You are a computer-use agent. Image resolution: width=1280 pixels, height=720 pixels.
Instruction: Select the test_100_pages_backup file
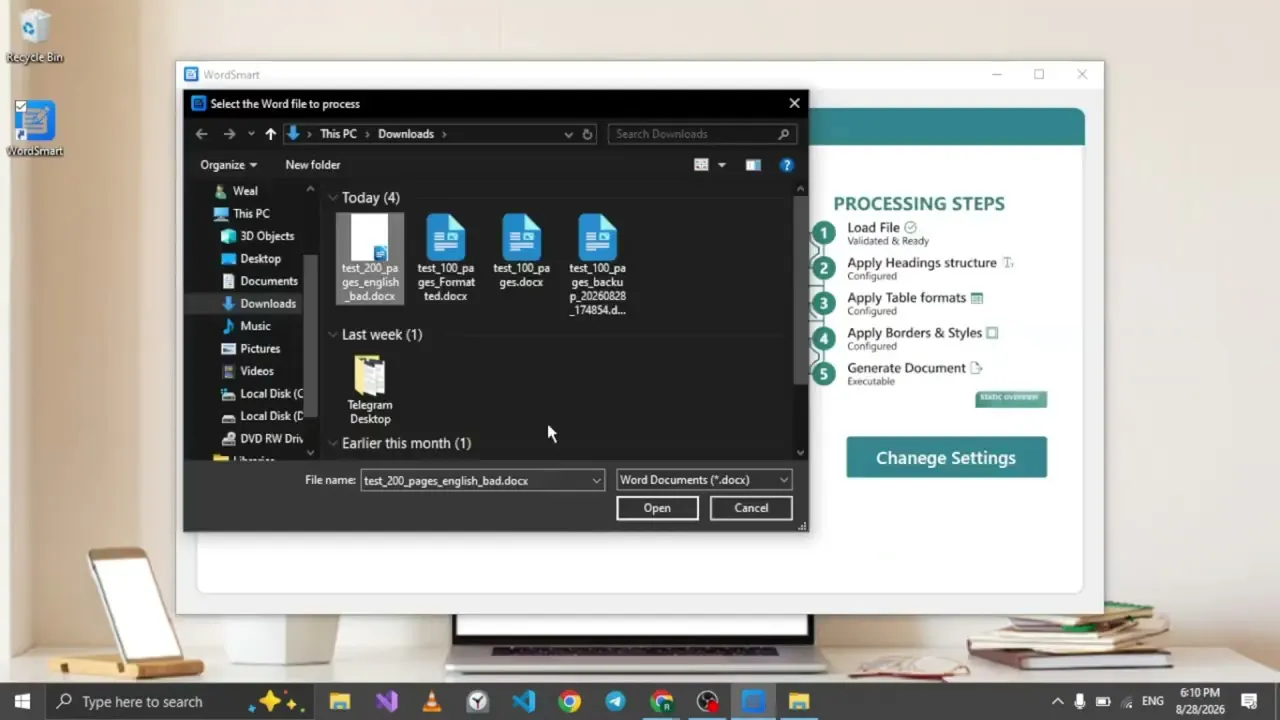click(597, 265)
